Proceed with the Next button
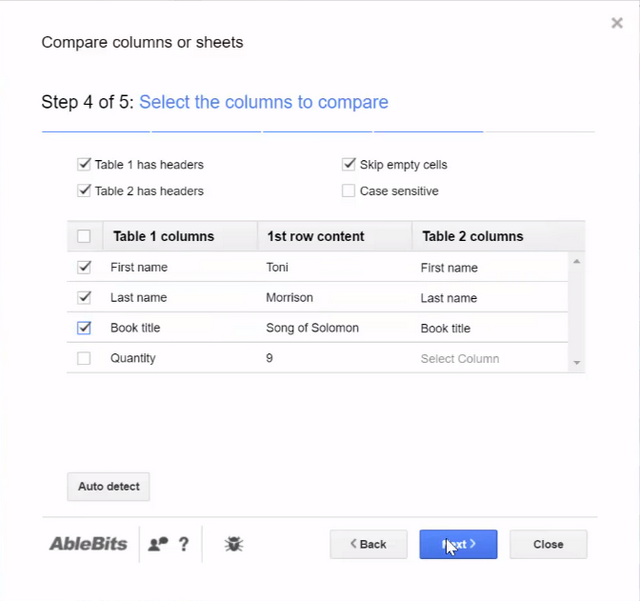This screenshot has width=640, height=601. (x=458, y=544)
